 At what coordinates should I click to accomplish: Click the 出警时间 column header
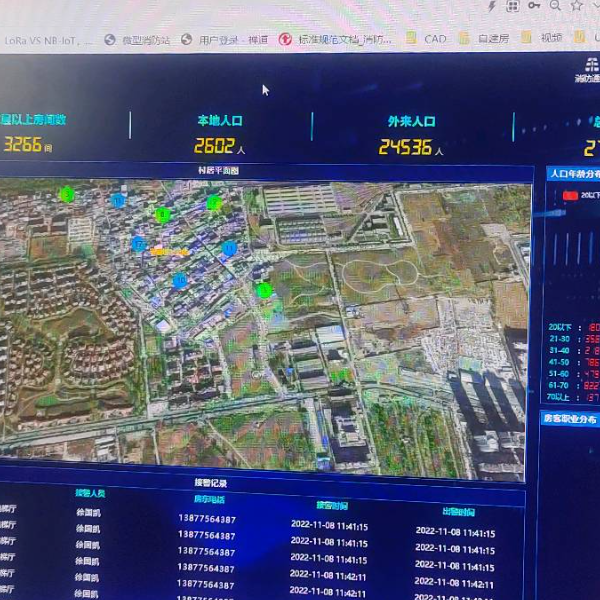pos(458,512)
